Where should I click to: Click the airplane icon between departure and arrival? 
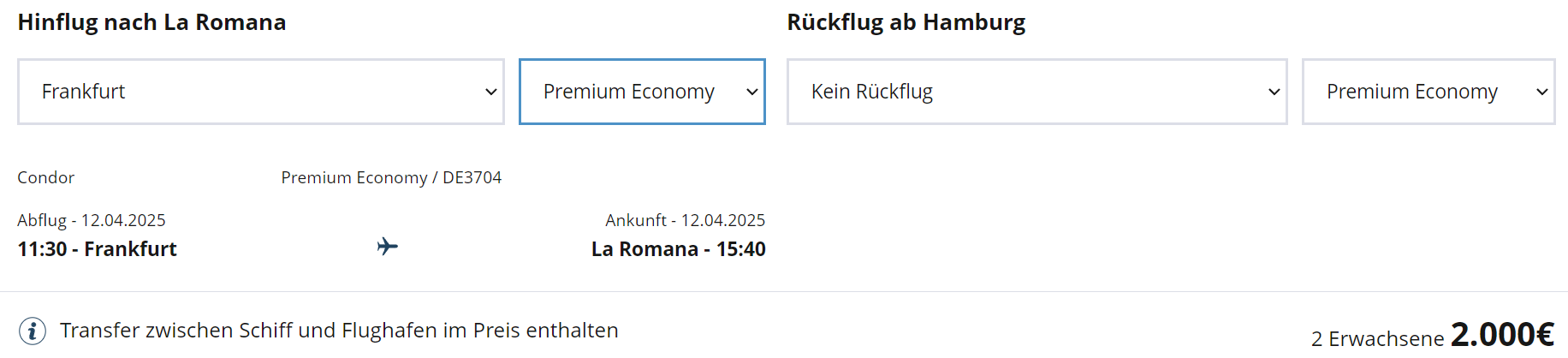click(x=388, y=248)
